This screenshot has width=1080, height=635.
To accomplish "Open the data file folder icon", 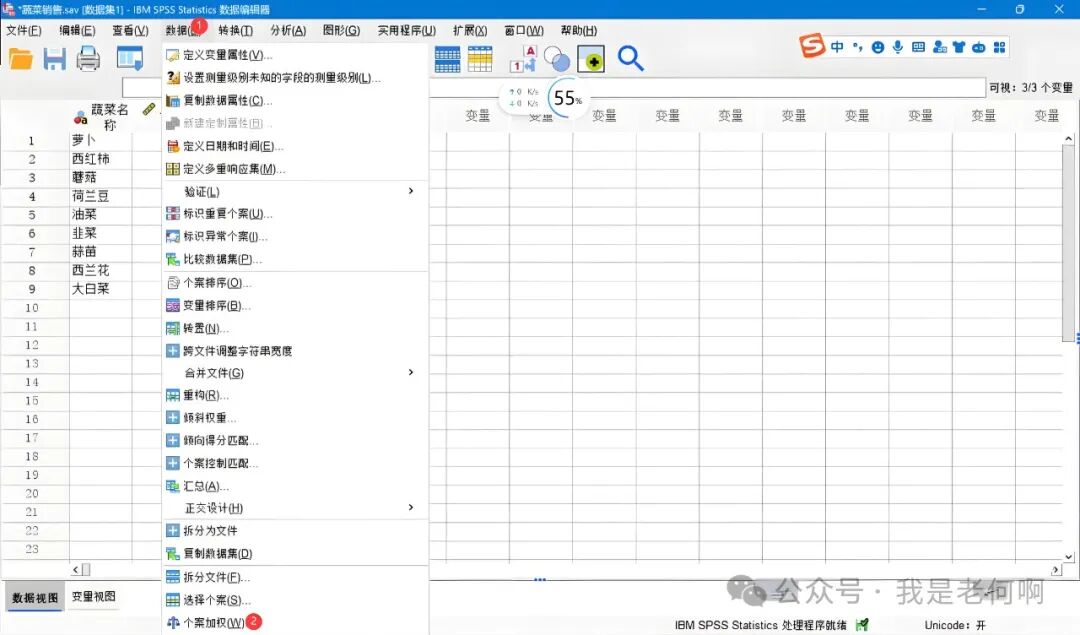I will 21,59.
